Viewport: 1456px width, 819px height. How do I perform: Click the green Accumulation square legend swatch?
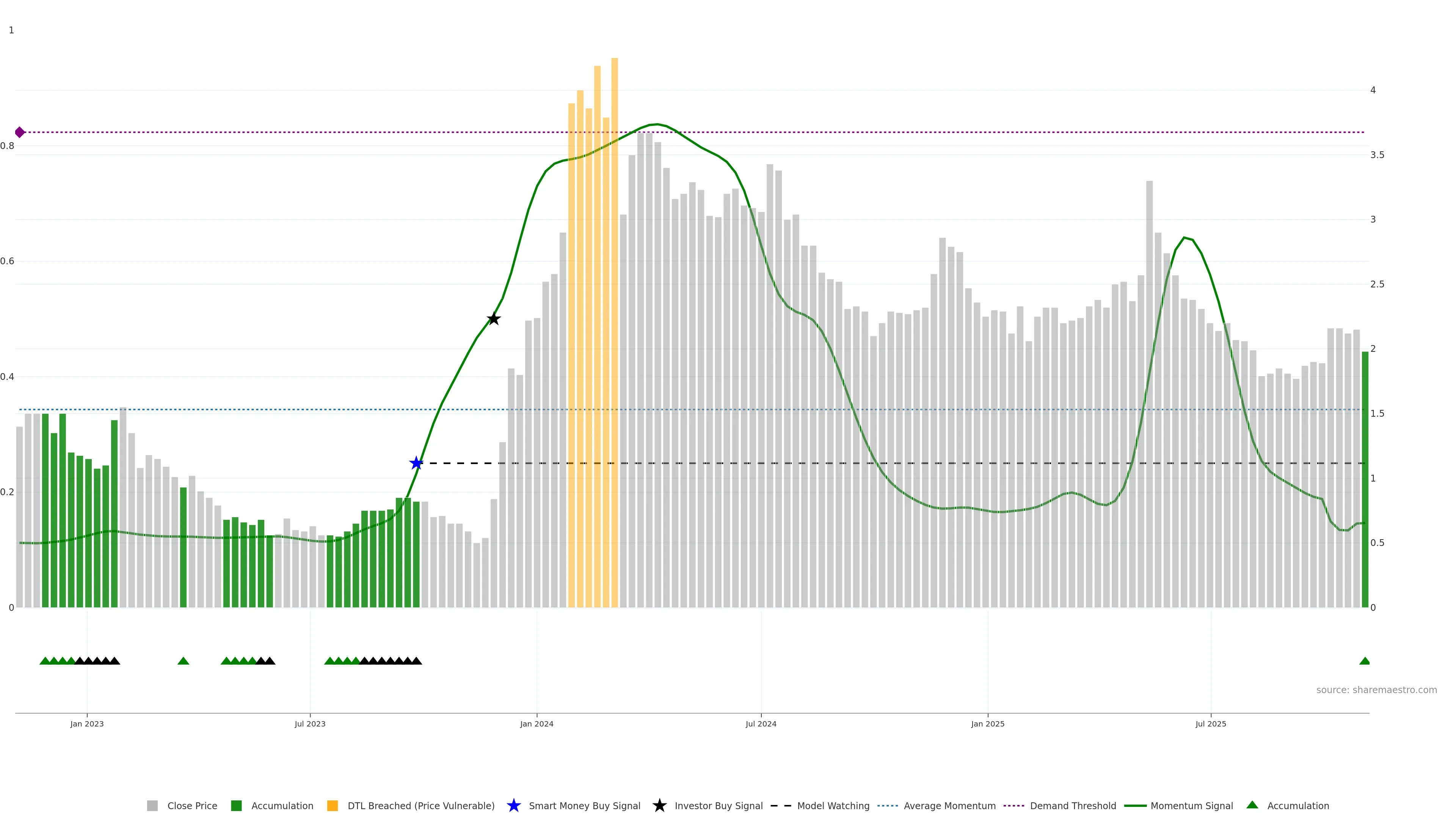(x=236, y=806)
